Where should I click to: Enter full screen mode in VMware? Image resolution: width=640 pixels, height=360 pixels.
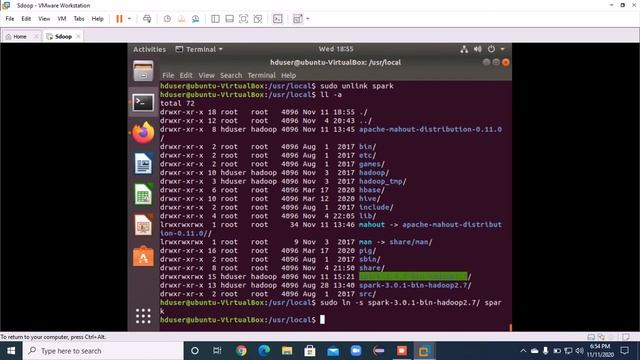[x=244, y=19]
